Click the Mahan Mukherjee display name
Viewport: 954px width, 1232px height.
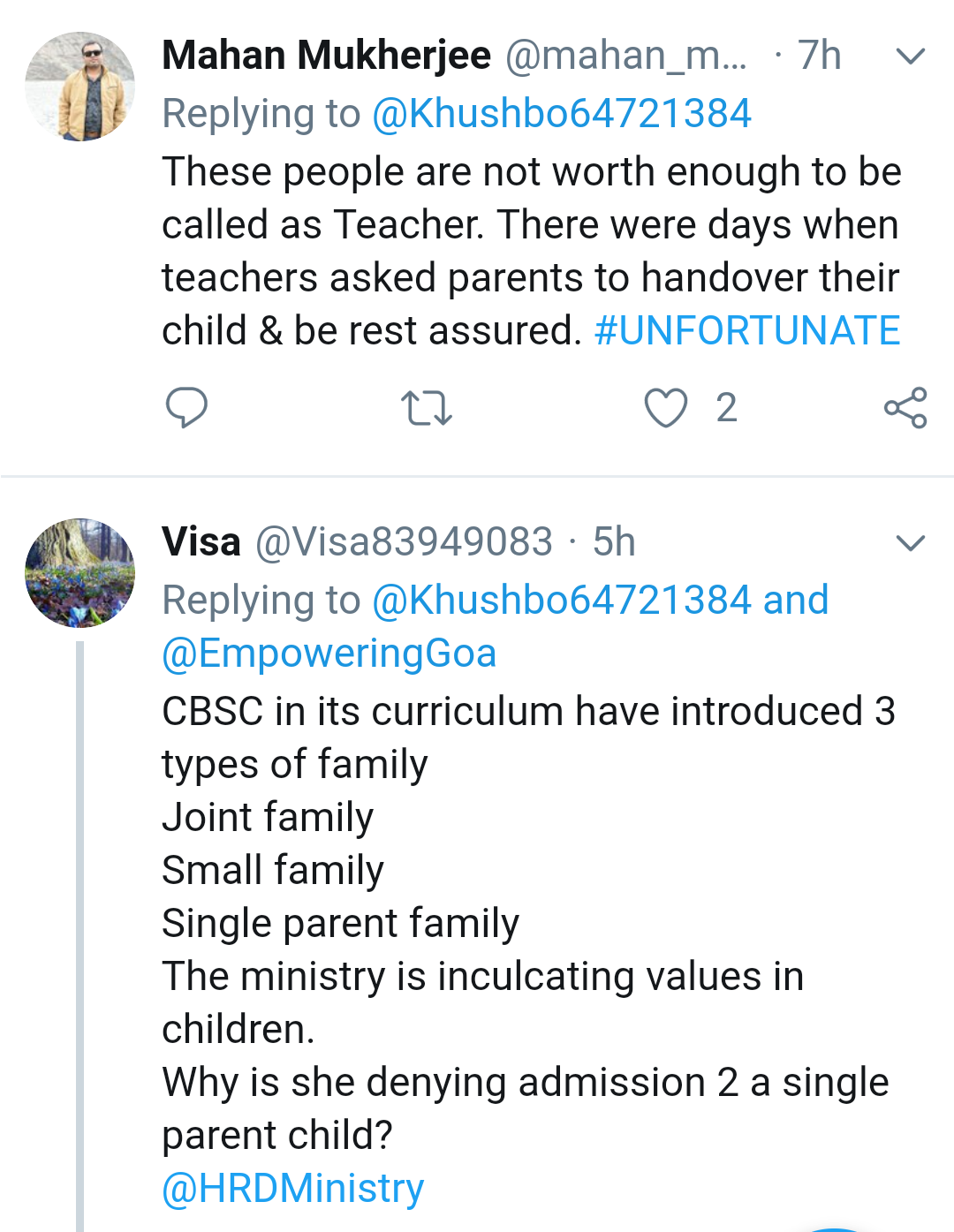326,56
